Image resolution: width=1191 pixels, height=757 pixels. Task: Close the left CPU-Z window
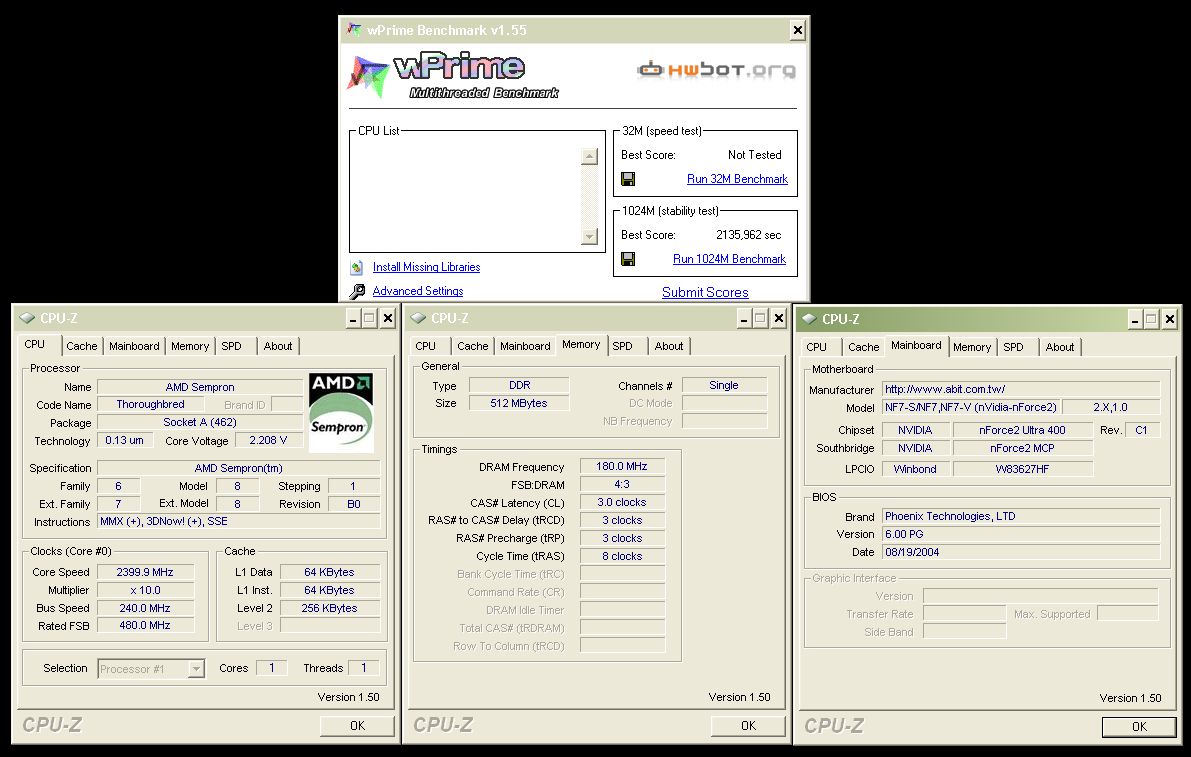pos(388,318)
